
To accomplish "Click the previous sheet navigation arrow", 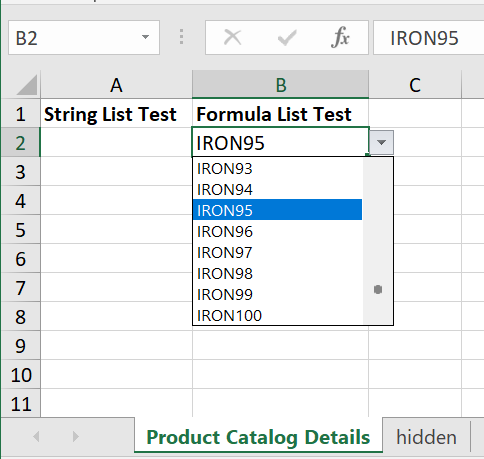I will pyautogui.click(x=36, y=436).
